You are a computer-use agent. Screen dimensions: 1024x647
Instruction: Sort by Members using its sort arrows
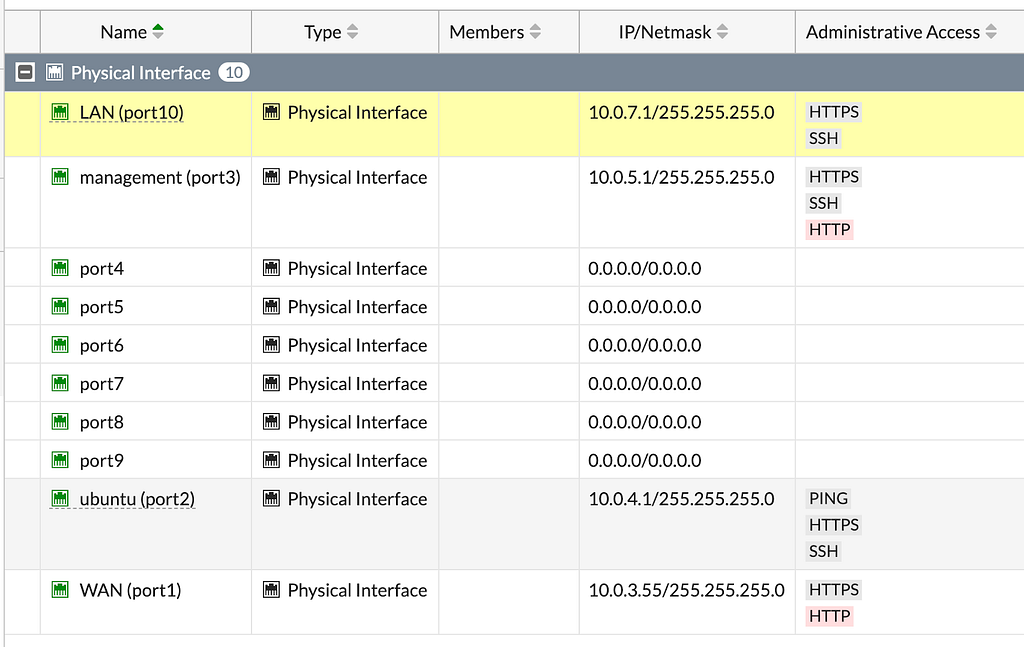pyautogui.click(x=535, y=32)
